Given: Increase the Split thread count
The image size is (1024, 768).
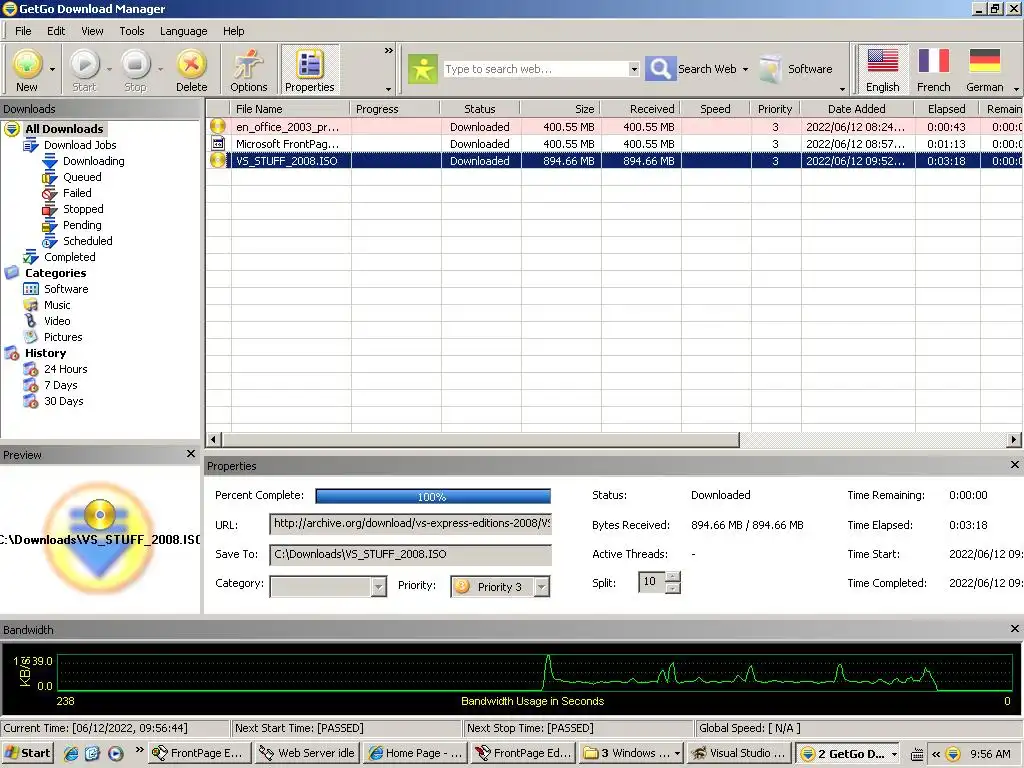Looking at the screenshot, I should click(x=673, y=576).
